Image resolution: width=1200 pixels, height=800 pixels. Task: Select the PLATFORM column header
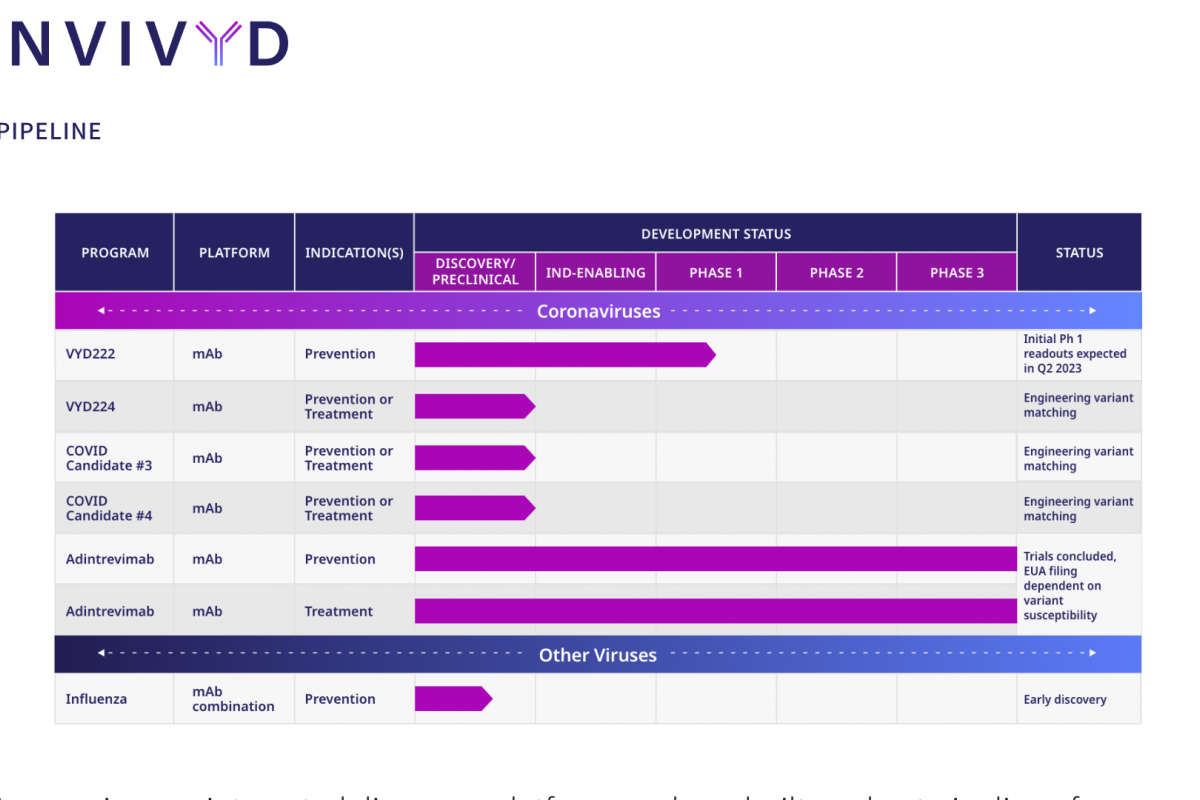tap(234, 253)
